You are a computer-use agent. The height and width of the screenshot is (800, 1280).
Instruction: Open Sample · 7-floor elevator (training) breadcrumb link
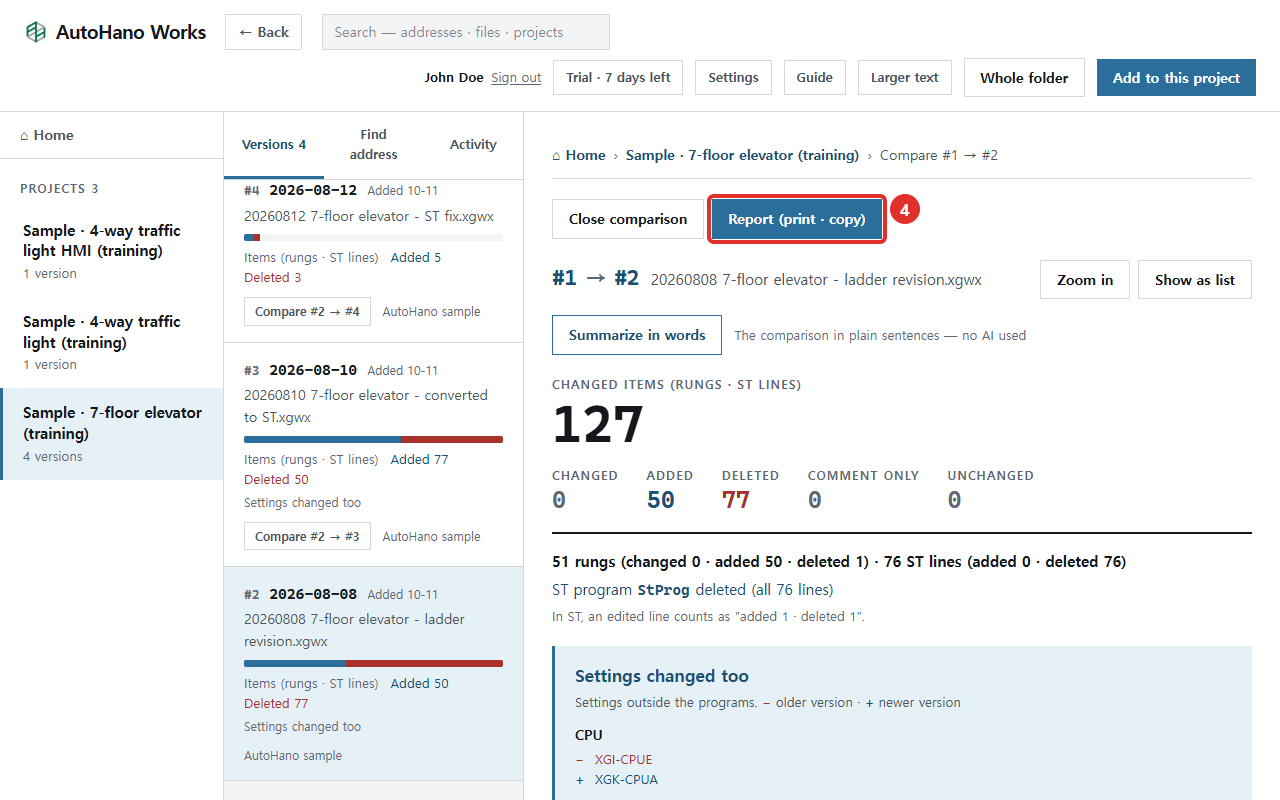click(x=742, y=155)
